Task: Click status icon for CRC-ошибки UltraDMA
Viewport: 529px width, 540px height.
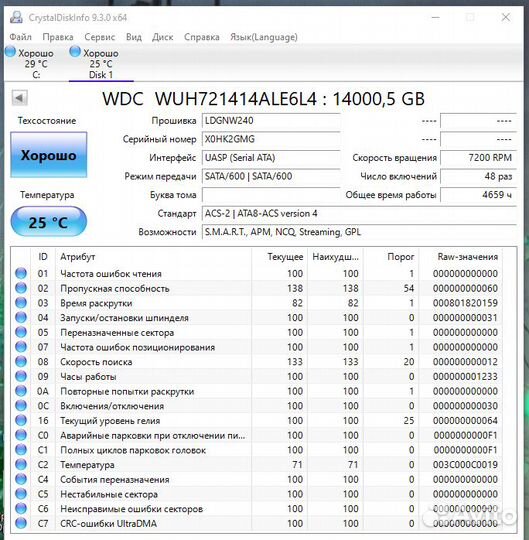Action: pyautogui.click(x=21, y=523)
